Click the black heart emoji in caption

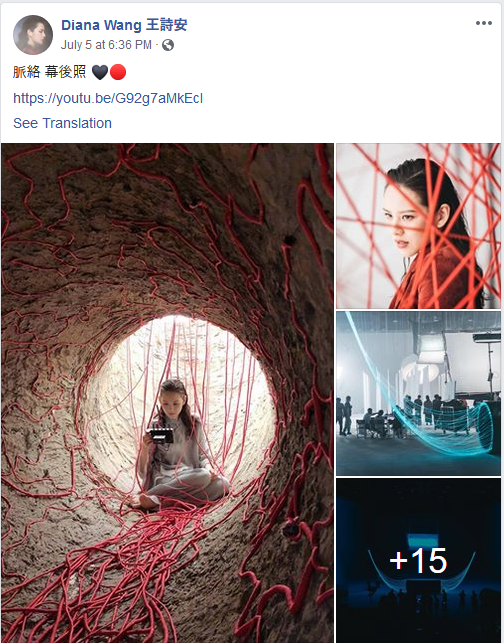tap(100, 72)
